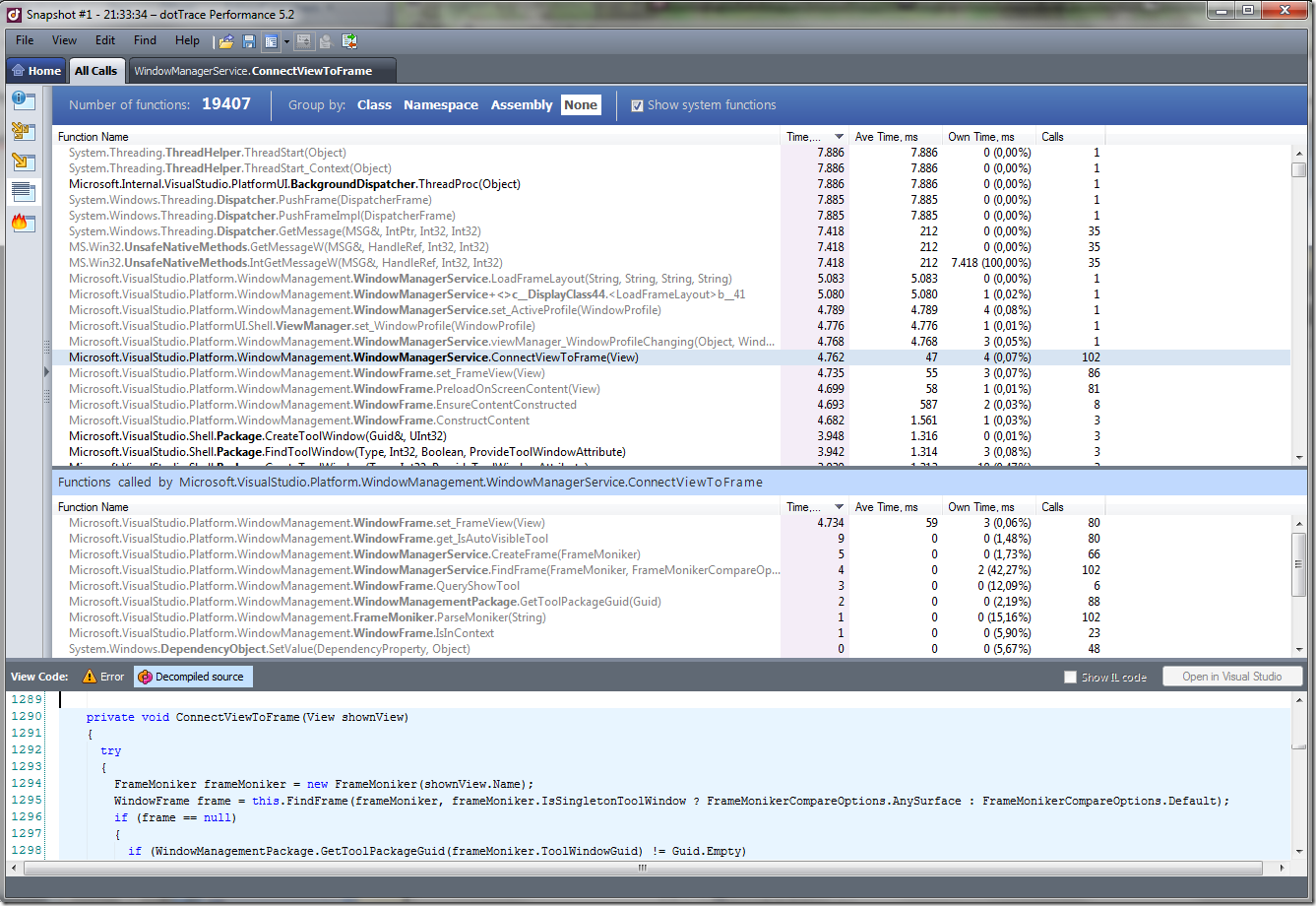1316x906 pixels.
Task: Click the toolbar icon with green and red arrows
Action: point(348,41)
